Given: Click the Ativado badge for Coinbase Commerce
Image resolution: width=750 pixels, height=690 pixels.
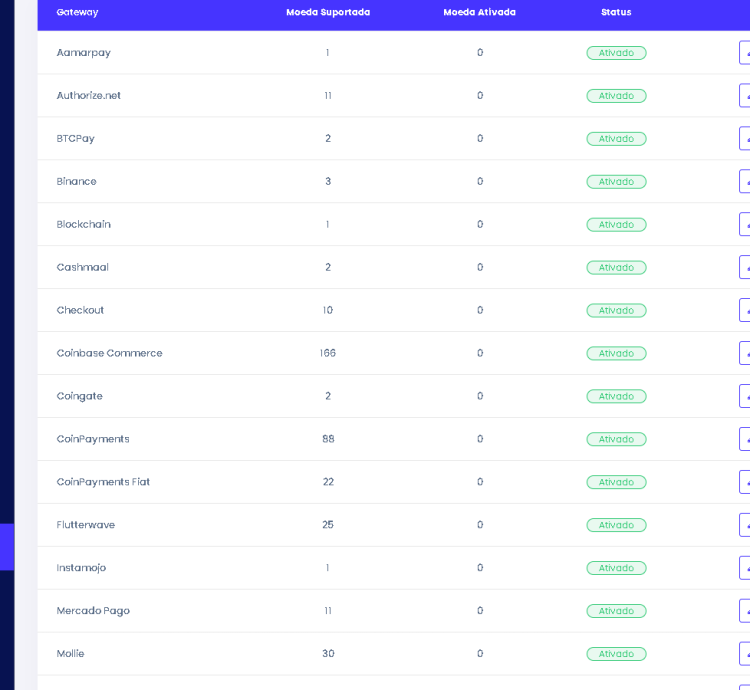Looking at the screenshot, I should point(616,353).
